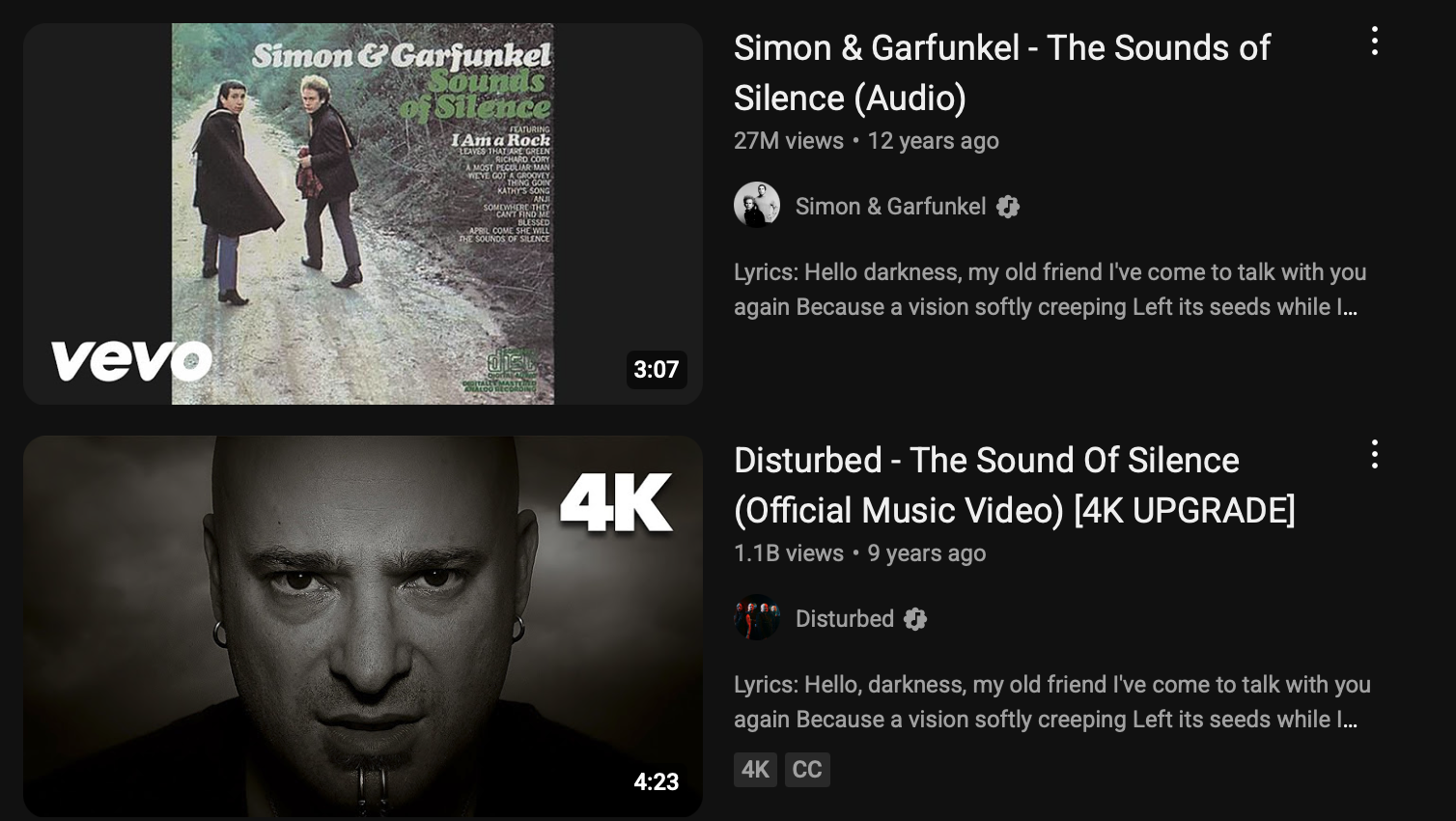Click Disturbed channel avatar
The height and width of the screenshot is (821, 1456).
757,618
